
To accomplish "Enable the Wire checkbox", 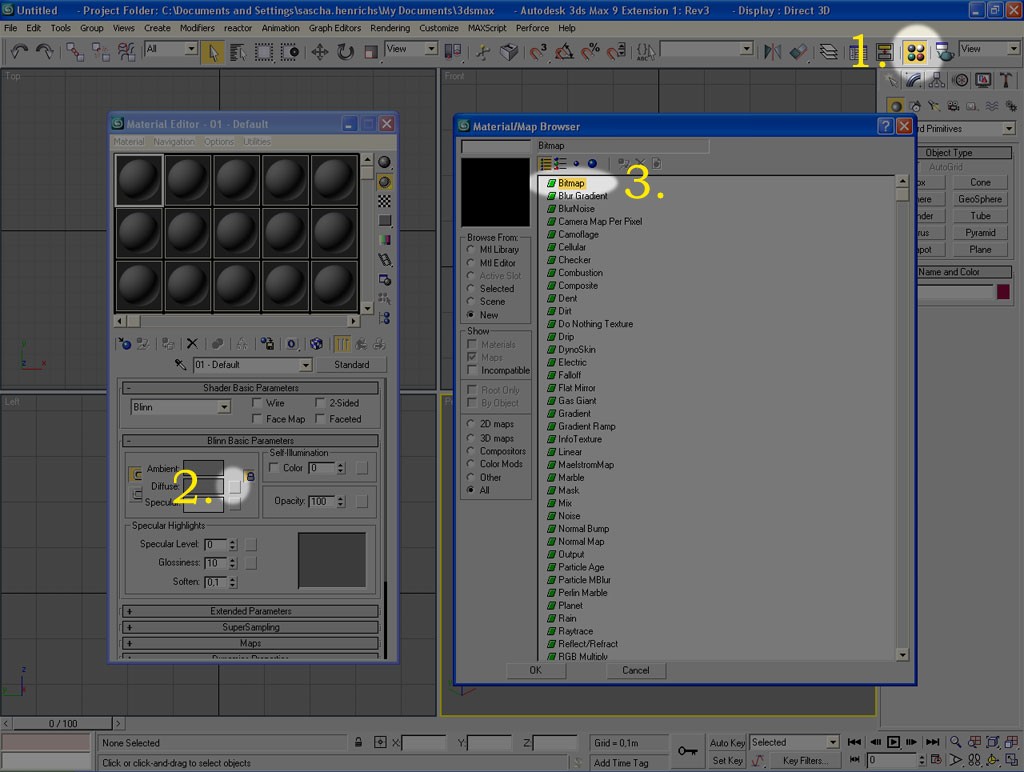I will (257, 403).
